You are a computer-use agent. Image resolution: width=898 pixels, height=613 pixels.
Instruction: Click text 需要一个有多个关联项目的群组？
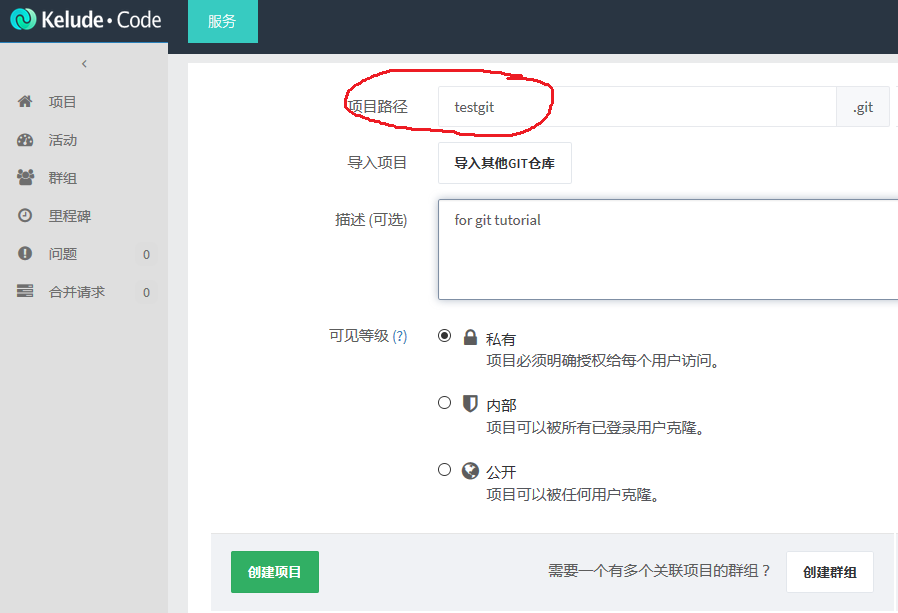660,571
